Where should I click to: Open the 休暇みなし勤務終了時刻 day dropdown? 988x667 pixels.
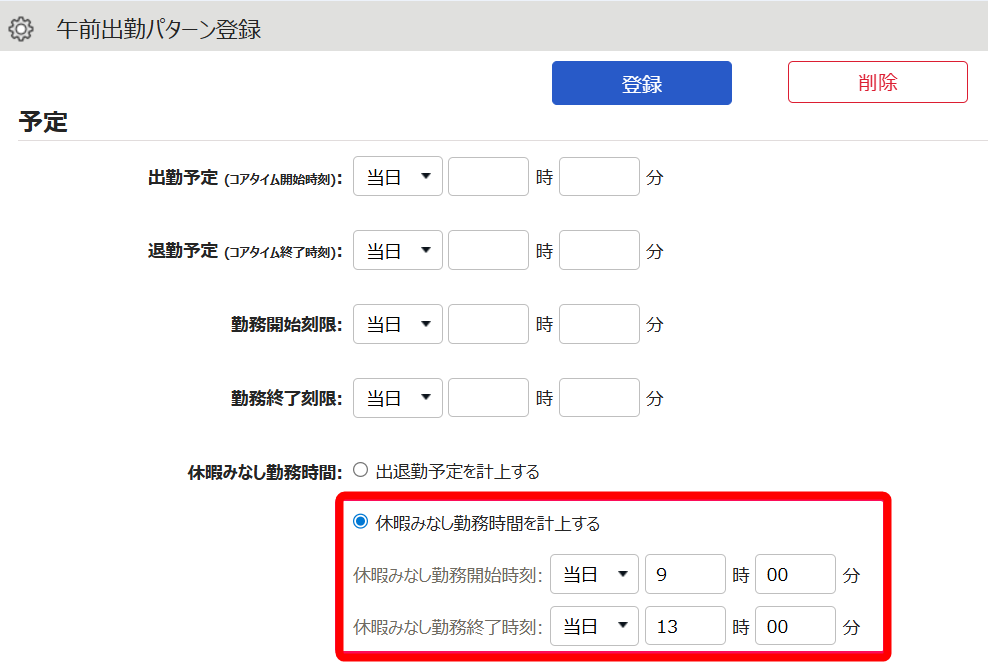point(594,625)
